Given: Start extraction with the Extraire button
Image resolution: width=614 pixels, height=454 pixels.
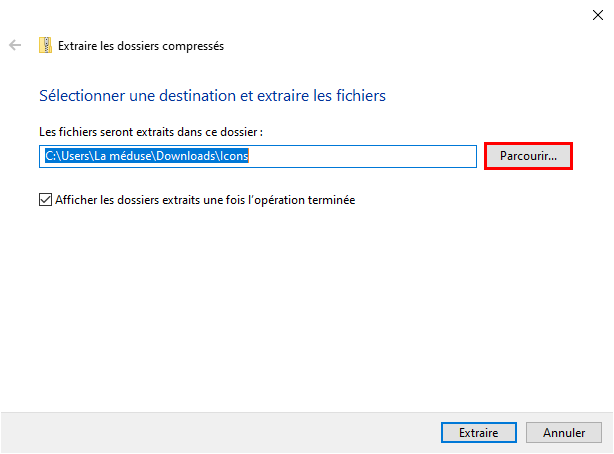Looking at the screenshot, I should 479,432.
